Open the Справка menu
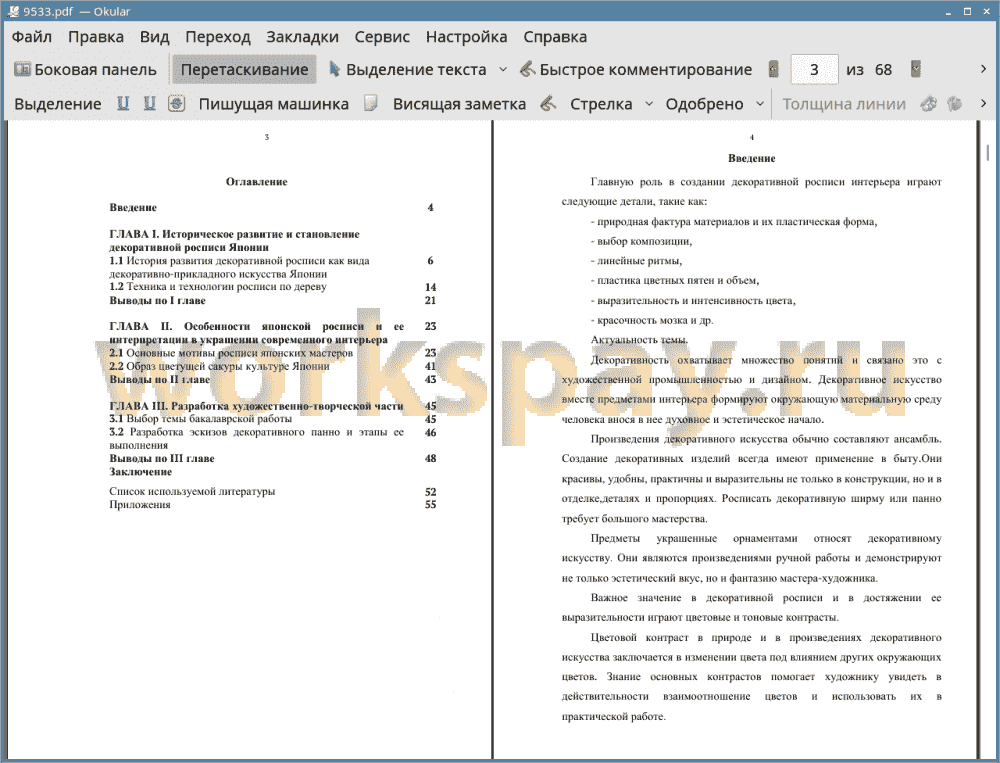1000x763 pixels. click(x=555, y=37)
